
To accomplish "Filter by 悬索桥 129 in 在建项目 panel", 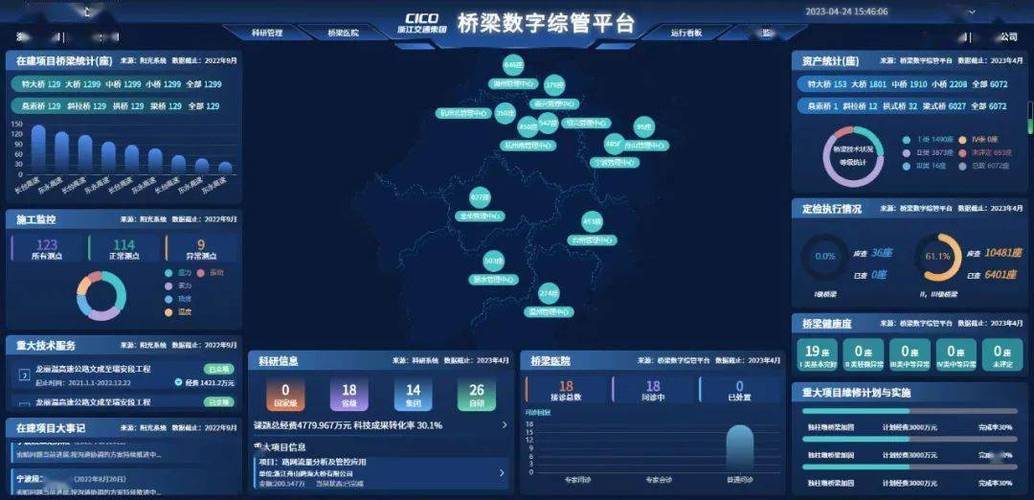I will (x=41, y=106).
